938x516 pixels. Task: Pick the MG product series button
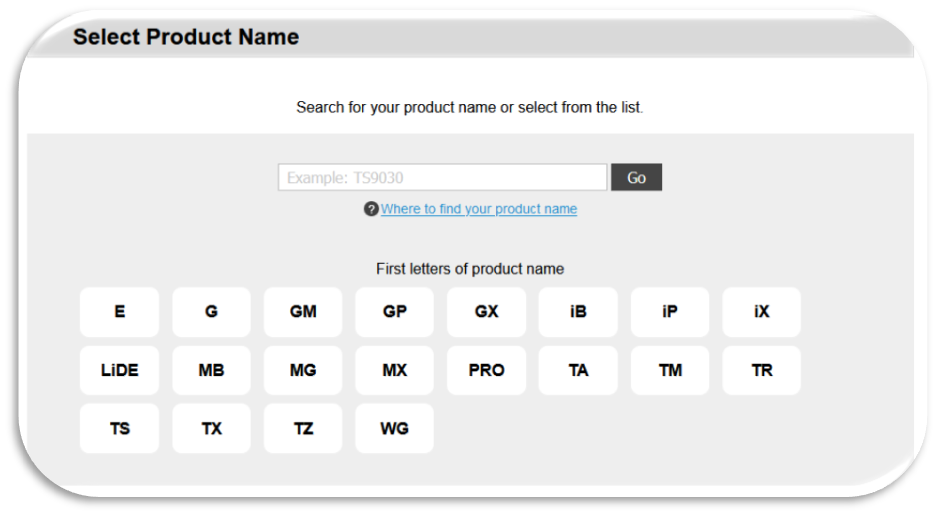pyautogui.click(x=303, y=370)
